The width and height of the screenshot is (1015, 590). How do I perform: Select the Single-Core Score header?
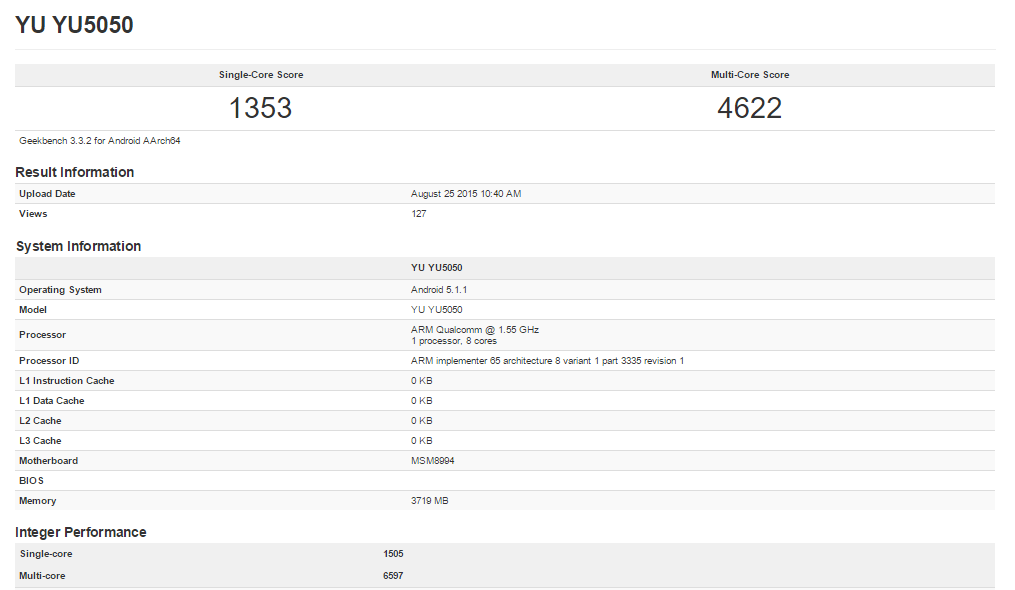tap(262, 74)
